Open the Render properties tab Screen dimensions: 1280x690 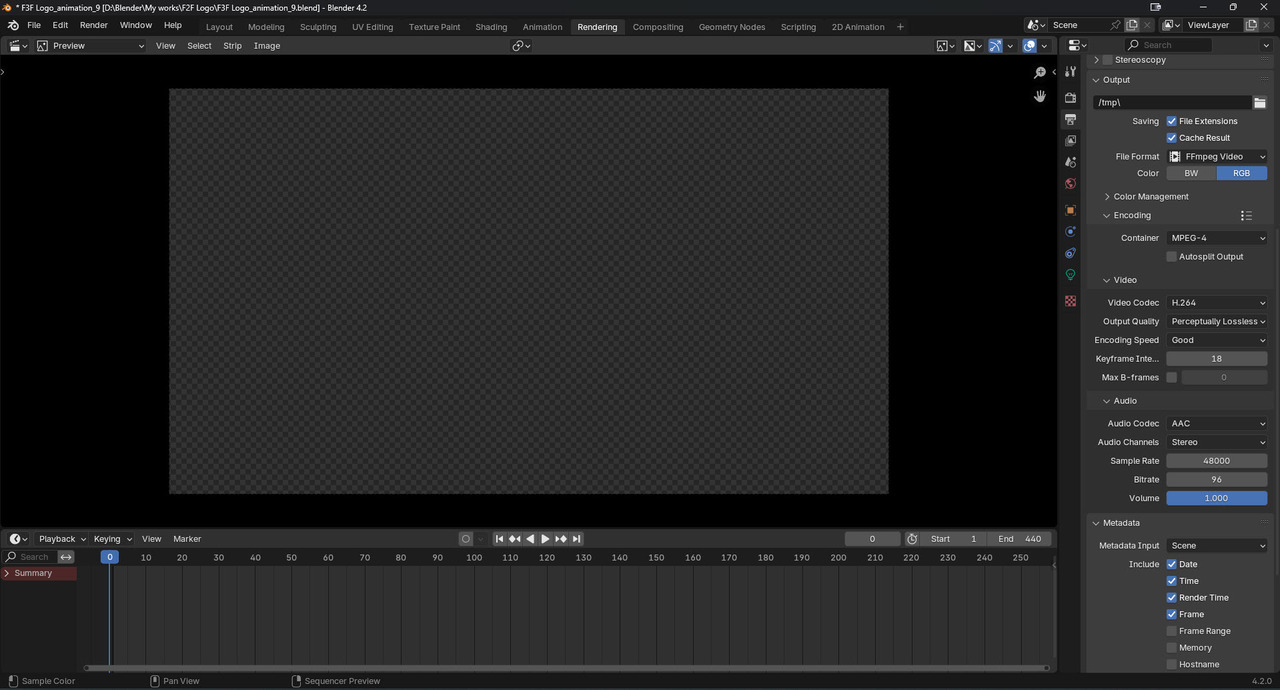[1070, 98]
